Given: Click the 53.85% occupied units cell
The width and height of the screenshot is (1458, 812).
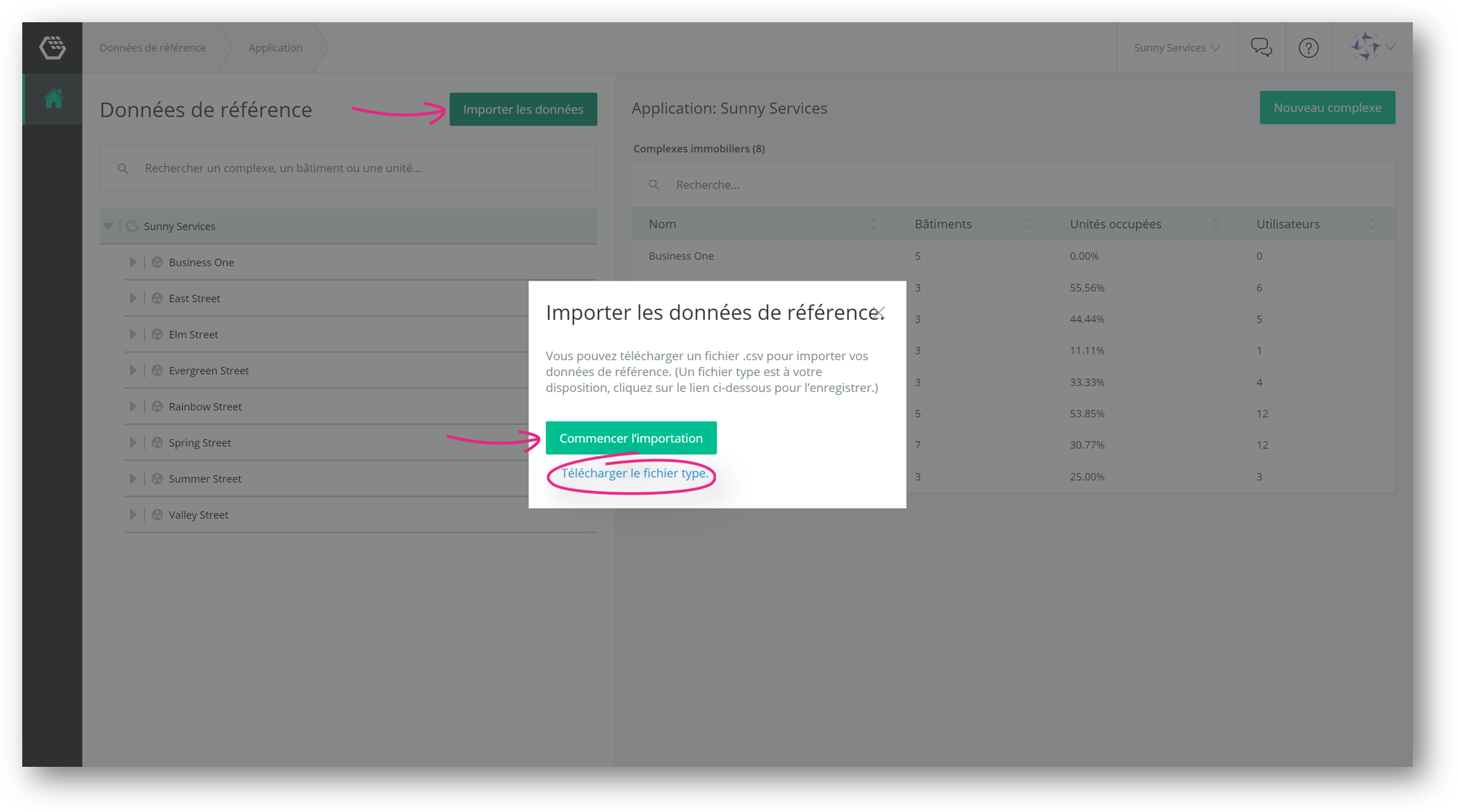Looking at the screenshot, I should tap(1087, 414).
